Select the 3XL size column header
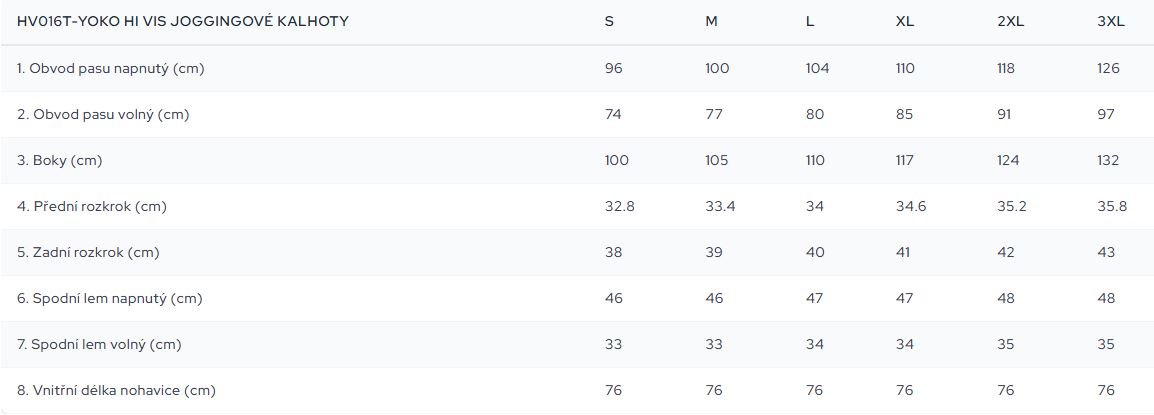The width and height of the screenshot is (1154, 415). [x=1110, y=22]
